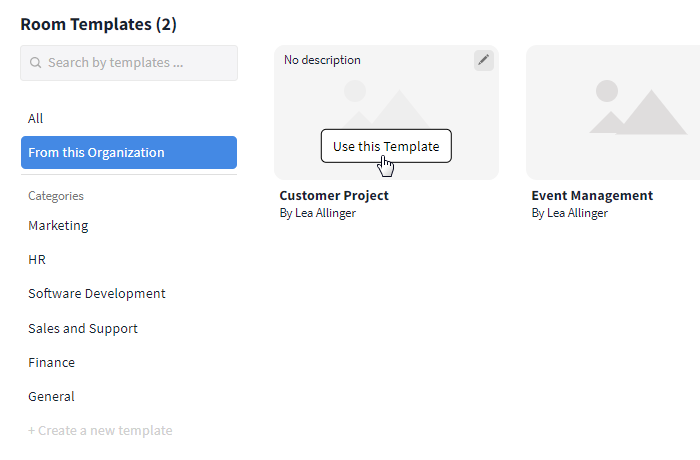Click the Event Management template title
700x460 pixels.
(x=592, y=195)
